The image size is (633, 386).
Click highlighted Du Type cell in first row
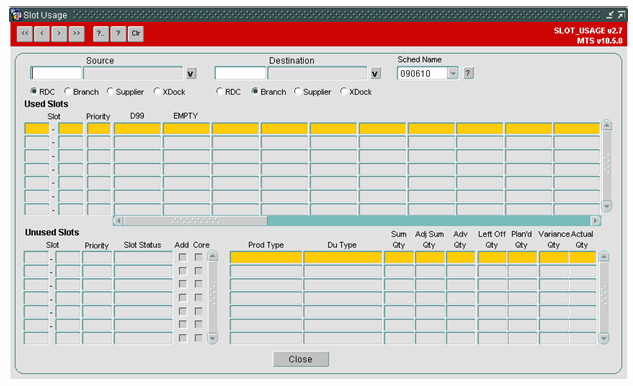pos(343,257)
